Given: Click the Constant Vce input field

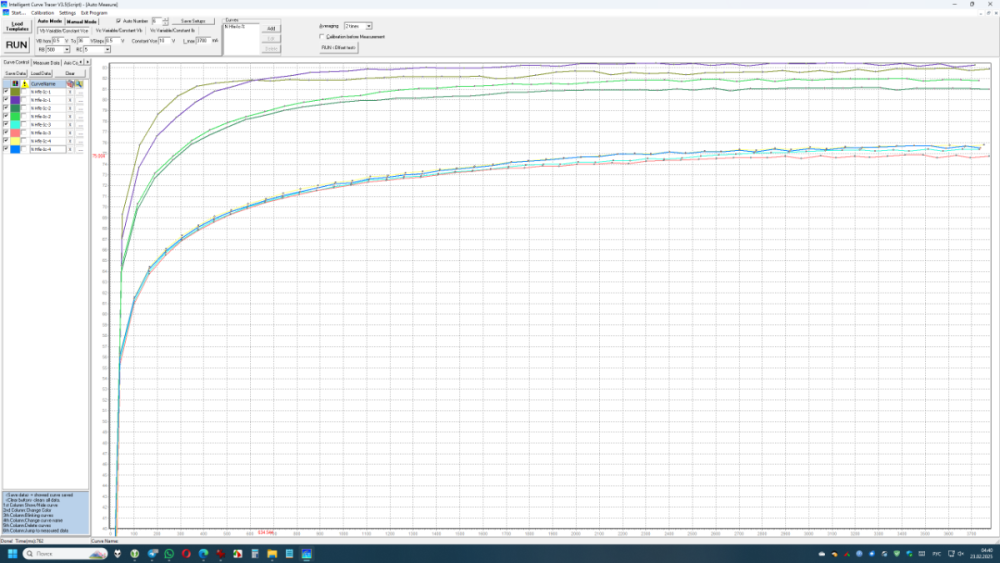Looking at the screenshot, I should pyautogui.click(x=164, y=41).
